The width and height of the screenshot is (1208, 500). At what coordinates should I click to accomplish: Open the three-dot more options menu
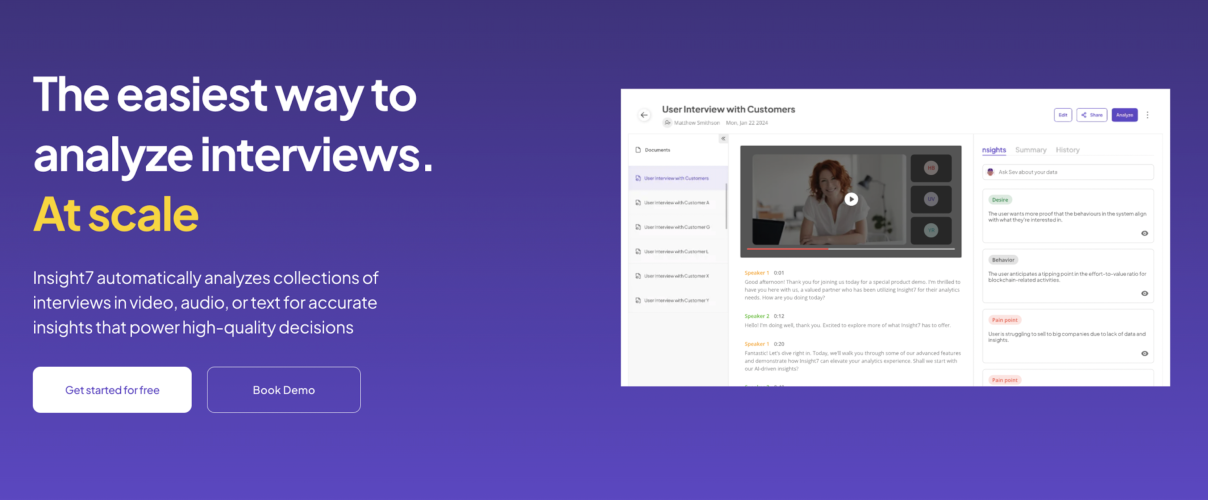click(1147, 115)
